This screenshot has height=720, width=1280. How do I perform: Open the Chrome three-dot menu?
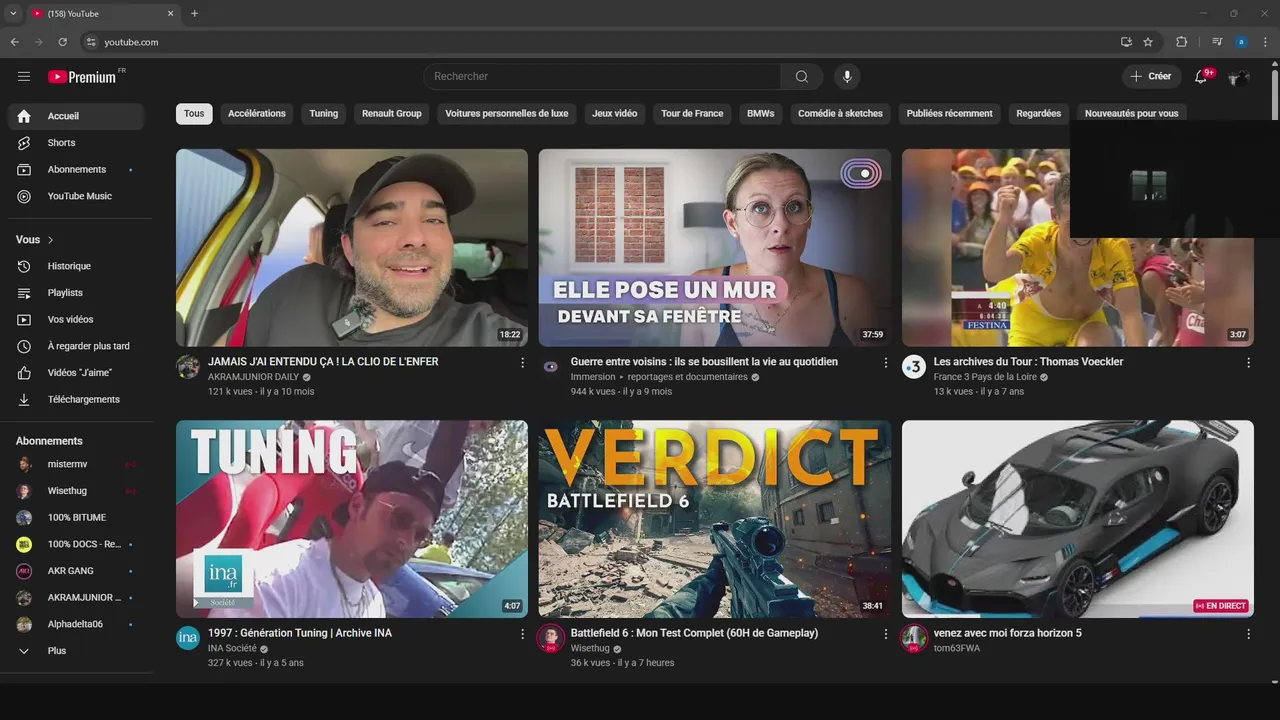tap(1265, 42)
